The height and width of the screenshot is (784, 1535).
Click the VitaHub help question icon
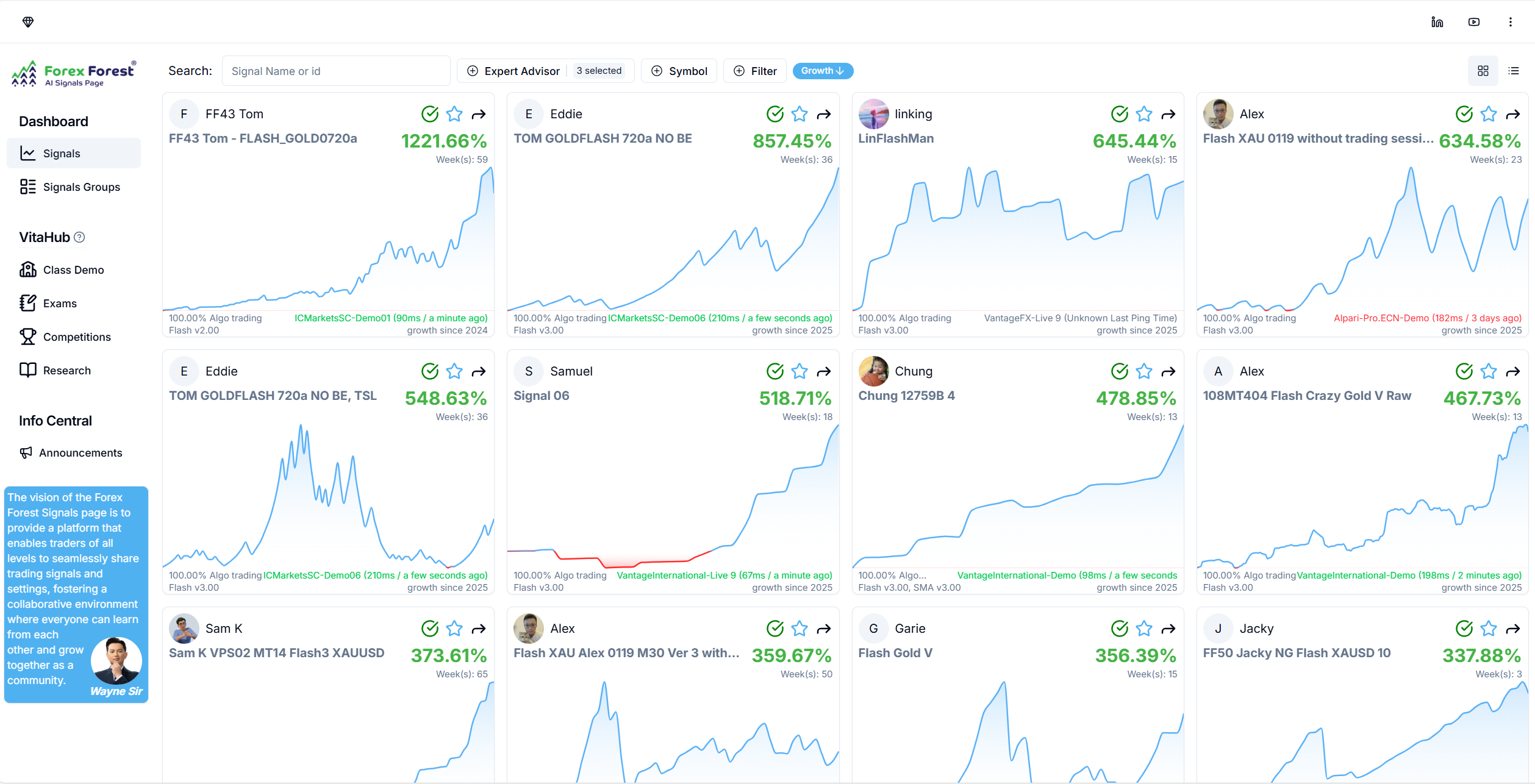(79, 237)
